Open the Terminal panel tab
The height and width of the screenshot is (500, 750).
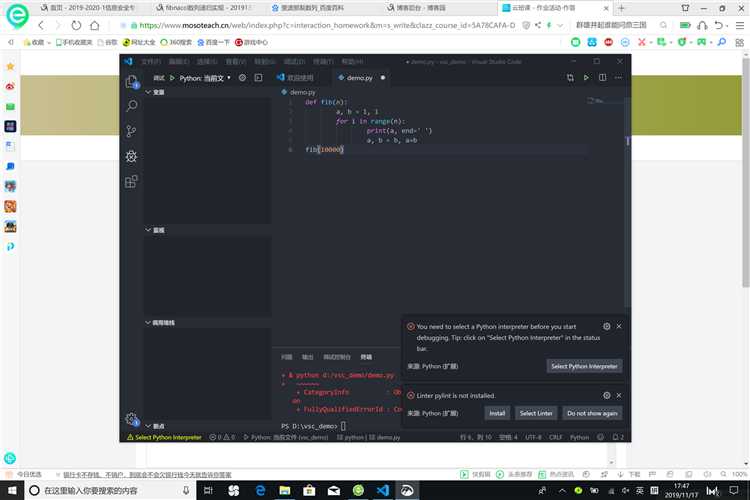click(366, 357)
